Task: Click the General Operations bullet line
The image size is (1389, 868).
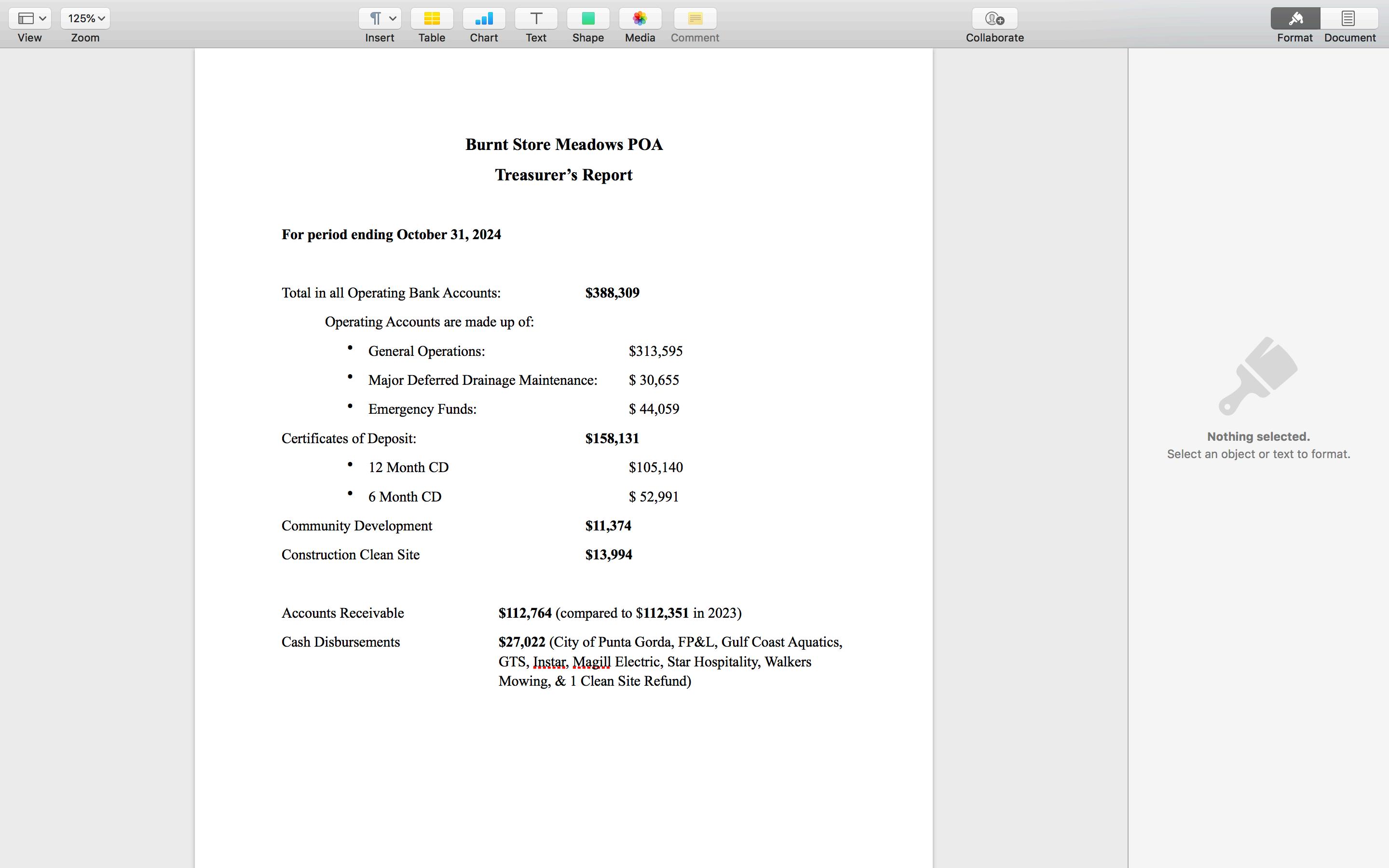Action: [x=426, y=352]
